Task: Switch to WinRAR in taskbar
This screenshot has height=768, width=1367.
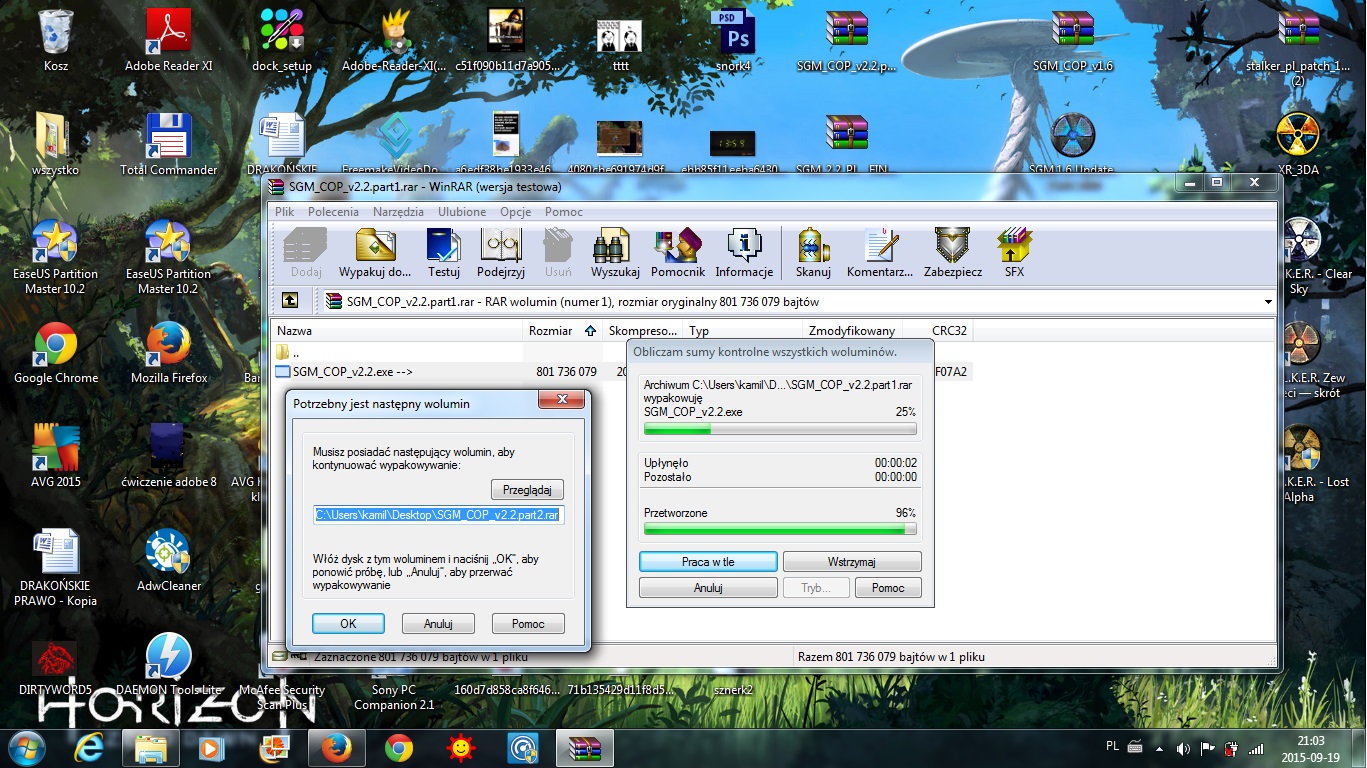Action: coord(584,747)
